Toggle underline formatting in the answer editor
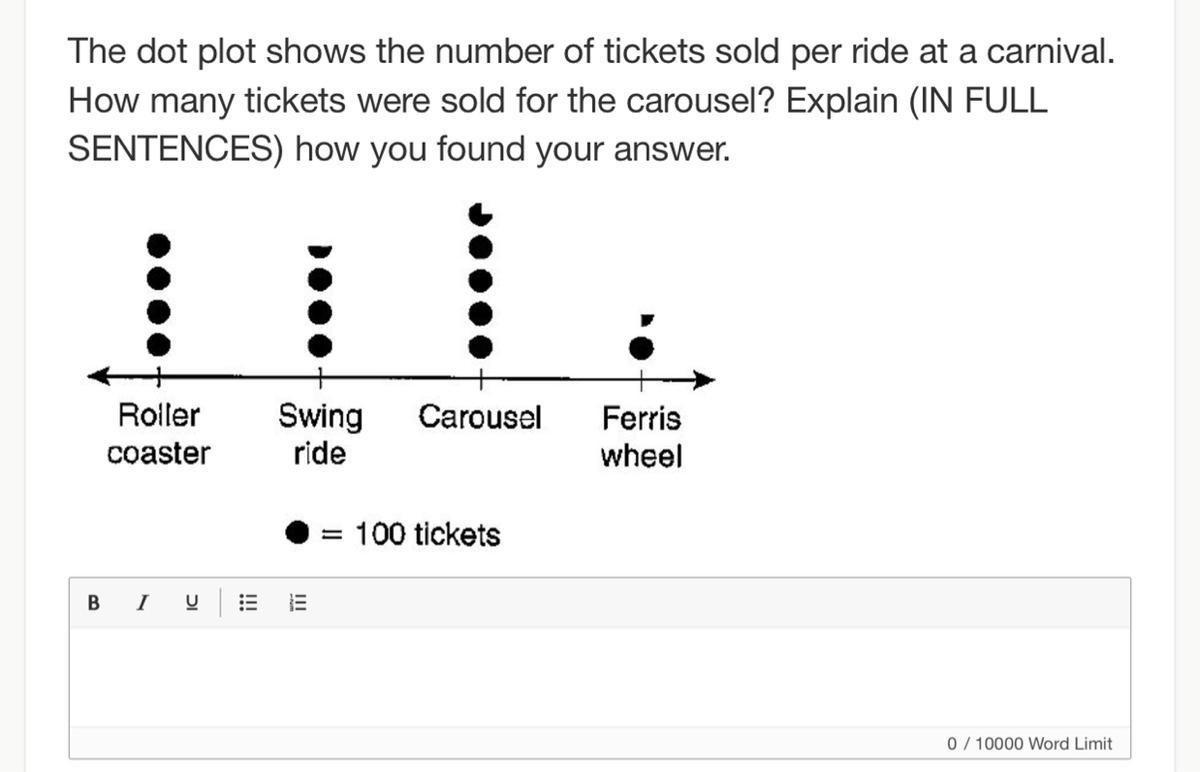The image size is (1200, 772). (x=191, y=603)
